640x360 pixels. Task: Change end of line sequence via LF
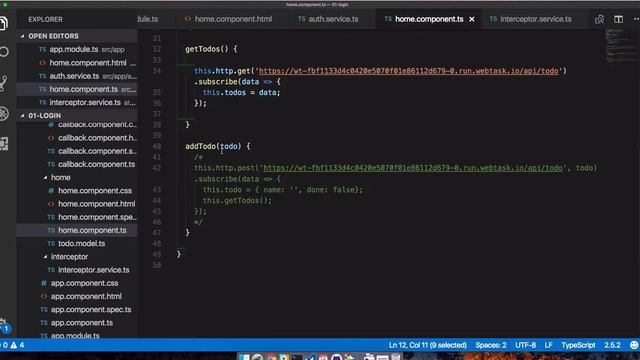tap(548, 345)
